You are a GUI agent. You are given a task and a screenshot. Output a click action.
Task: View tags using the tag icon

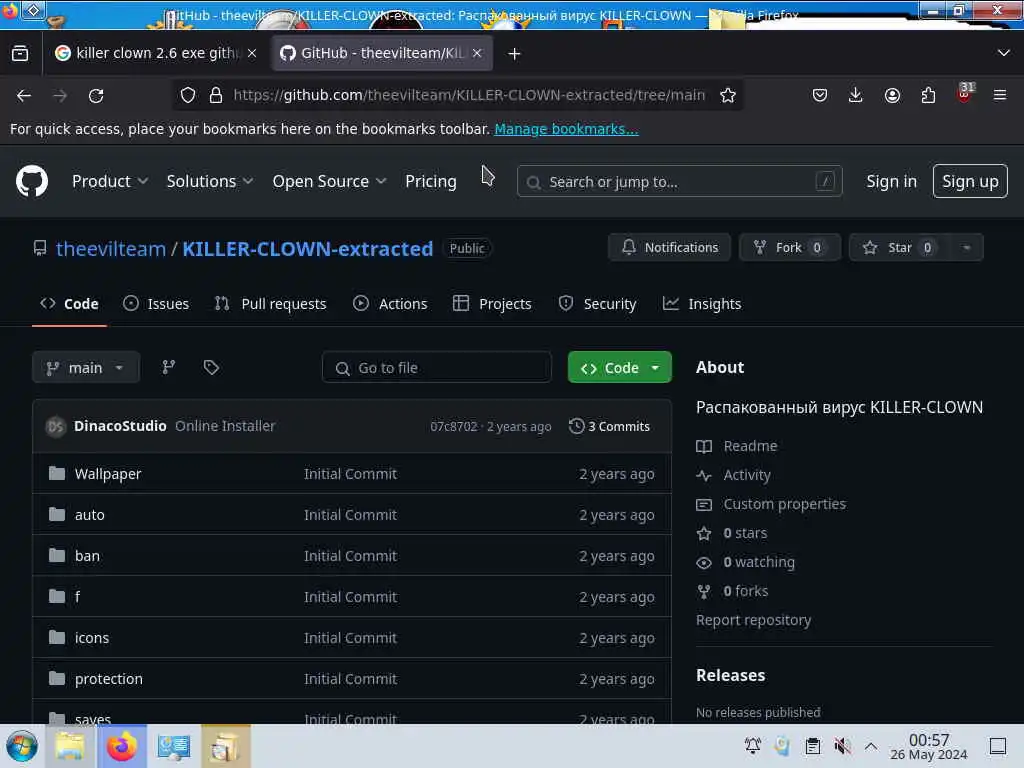tap(211, 367)
